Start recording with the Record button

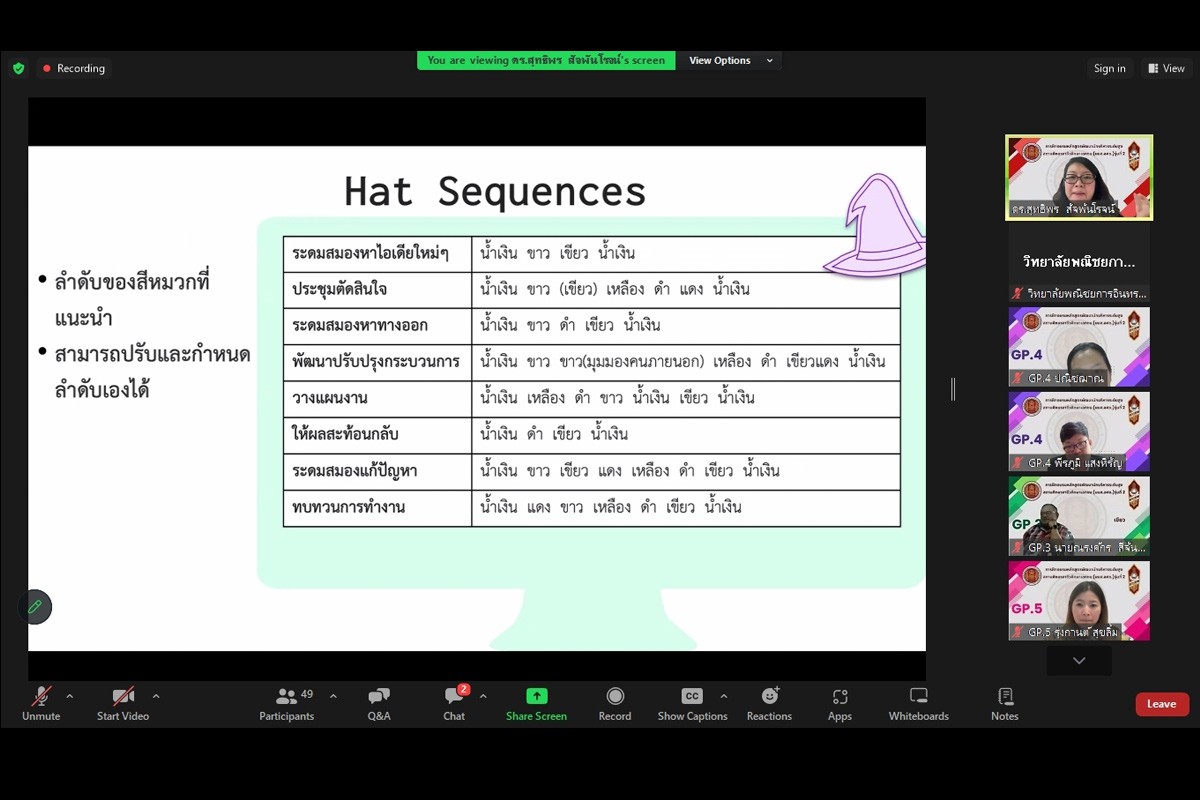coord(615,696)
